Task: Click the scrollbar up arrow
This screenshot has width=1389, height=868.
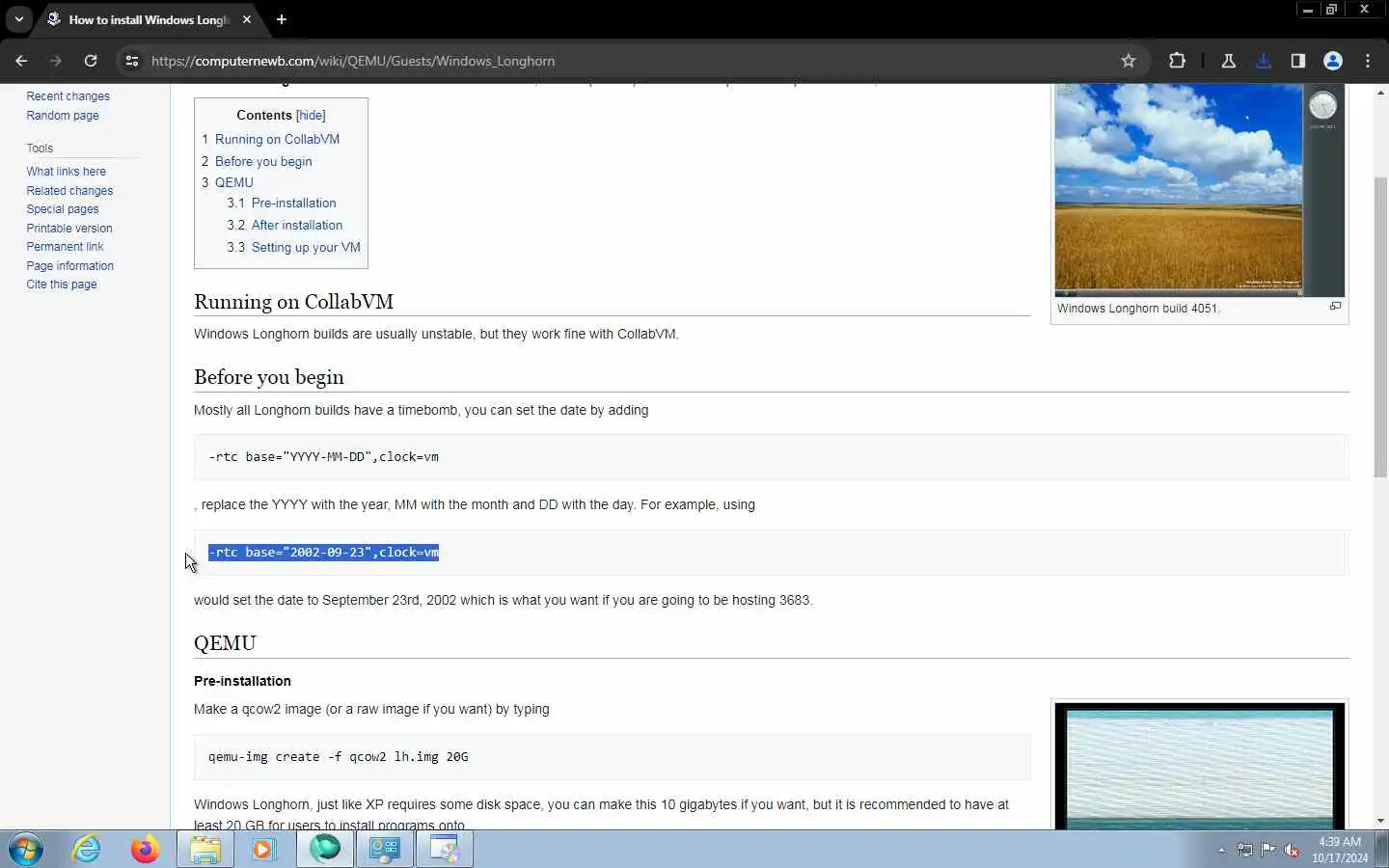Action: coord(1380,93)
